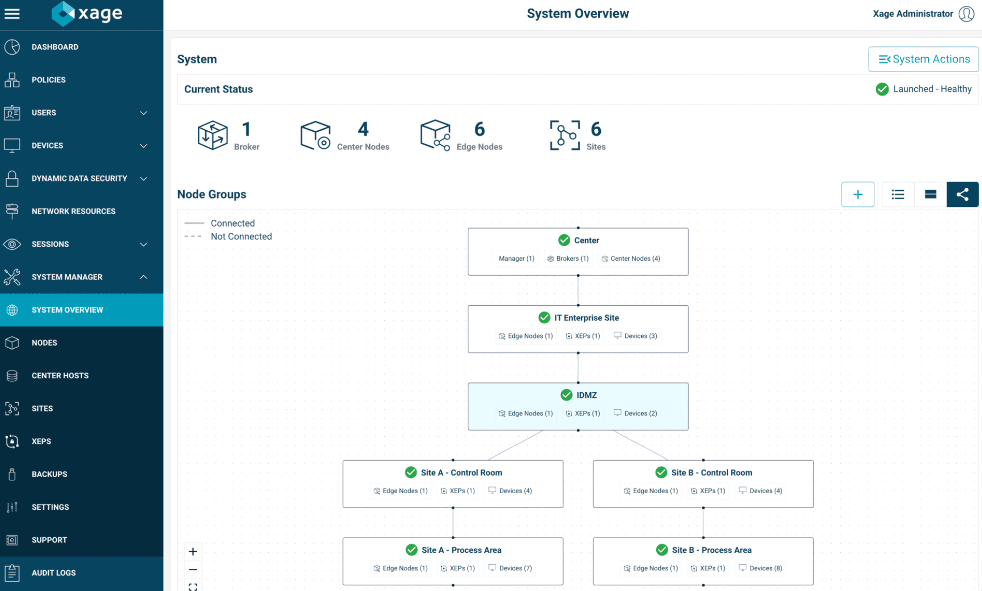982x591 pixels.
Task: Go to Audit Logs
Action: point(53,573)
